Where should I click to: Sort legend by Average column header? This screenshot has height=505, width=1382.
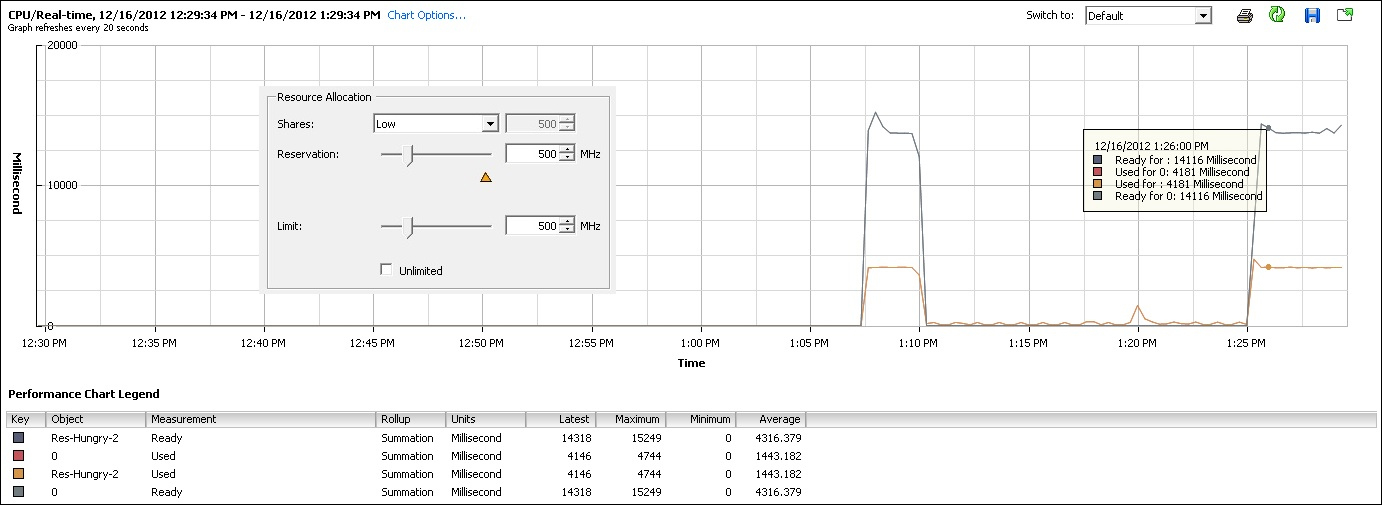[x=771, y=419]
